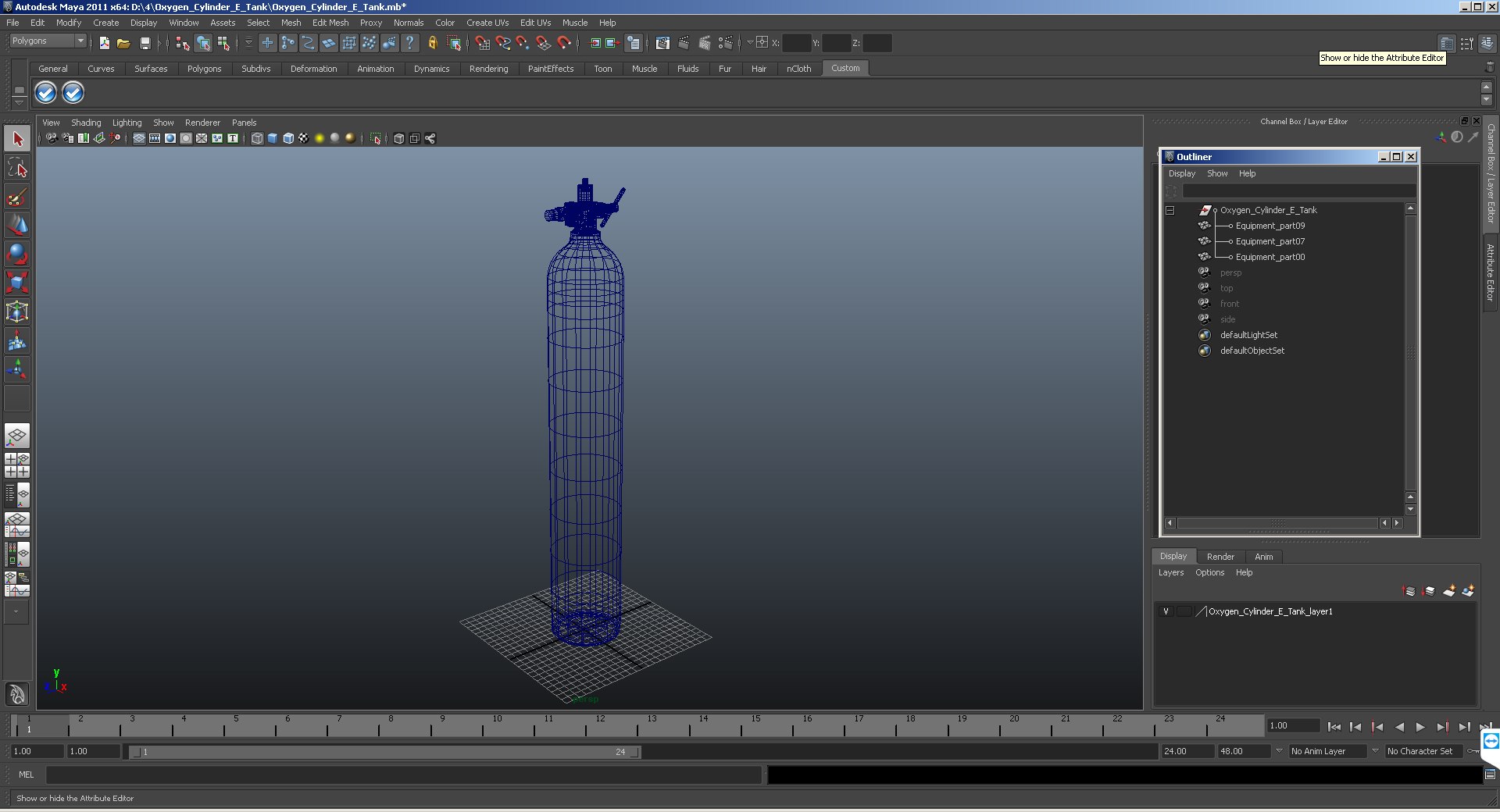Open Render Settings icon in status line
Image resolution: width=1500 pixels, height=812 pixels.
tap(726, 43)
